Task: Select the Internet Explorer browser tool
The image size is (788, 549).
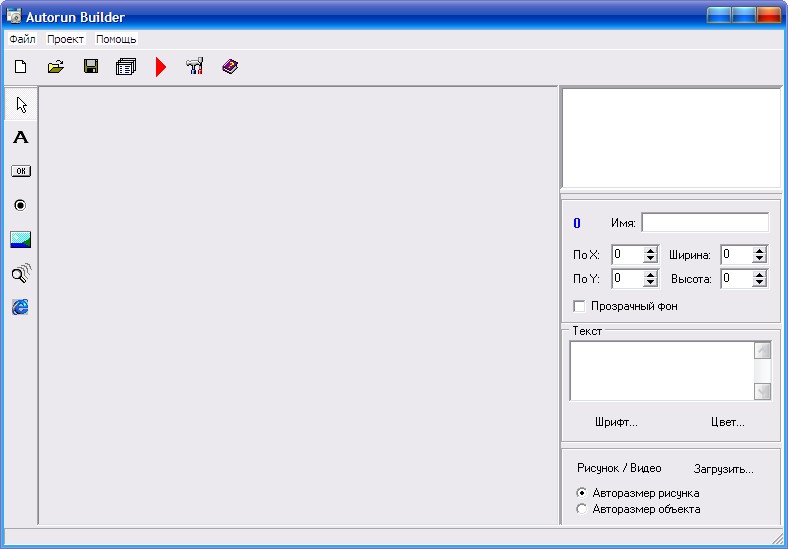Action: [20, 307]
